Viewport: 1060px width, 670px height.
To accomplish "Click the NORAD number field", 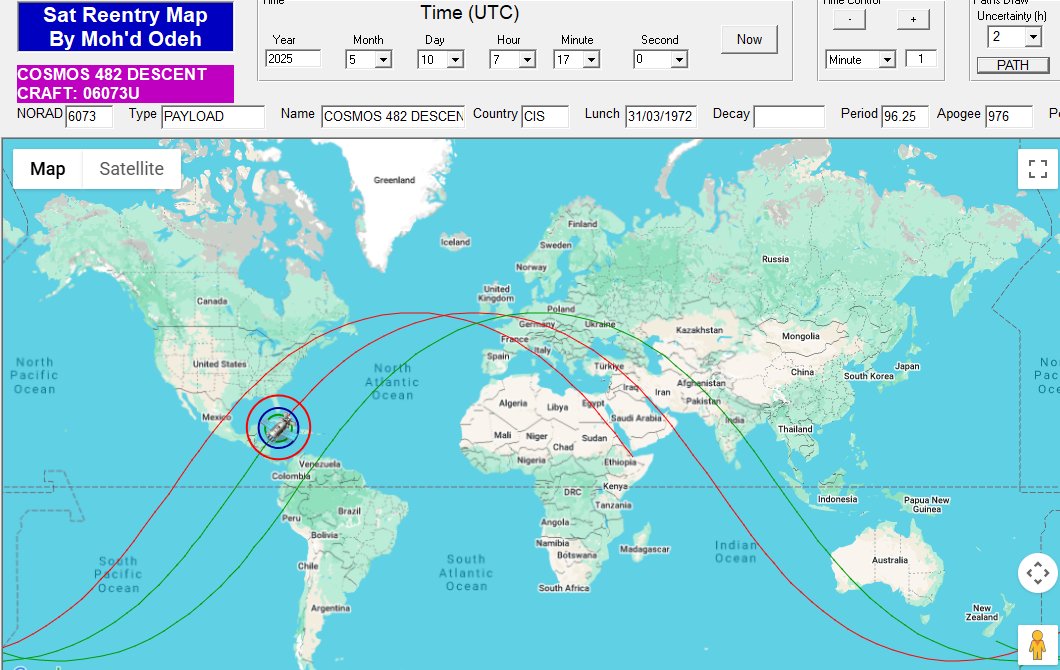I will click(x=89, y=116).
